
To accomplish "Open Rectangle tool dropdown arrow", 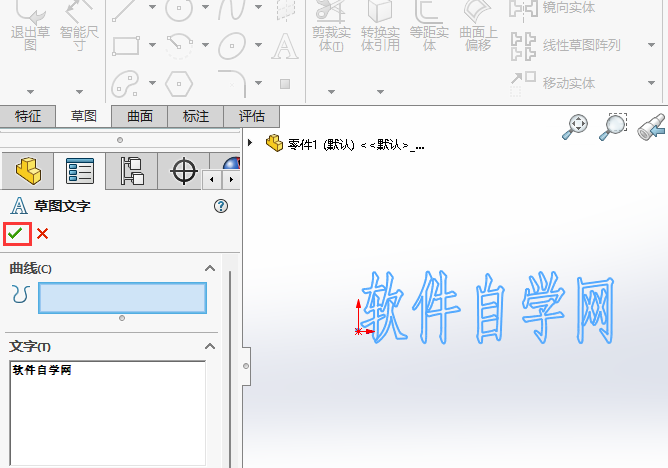I will 153,45.
